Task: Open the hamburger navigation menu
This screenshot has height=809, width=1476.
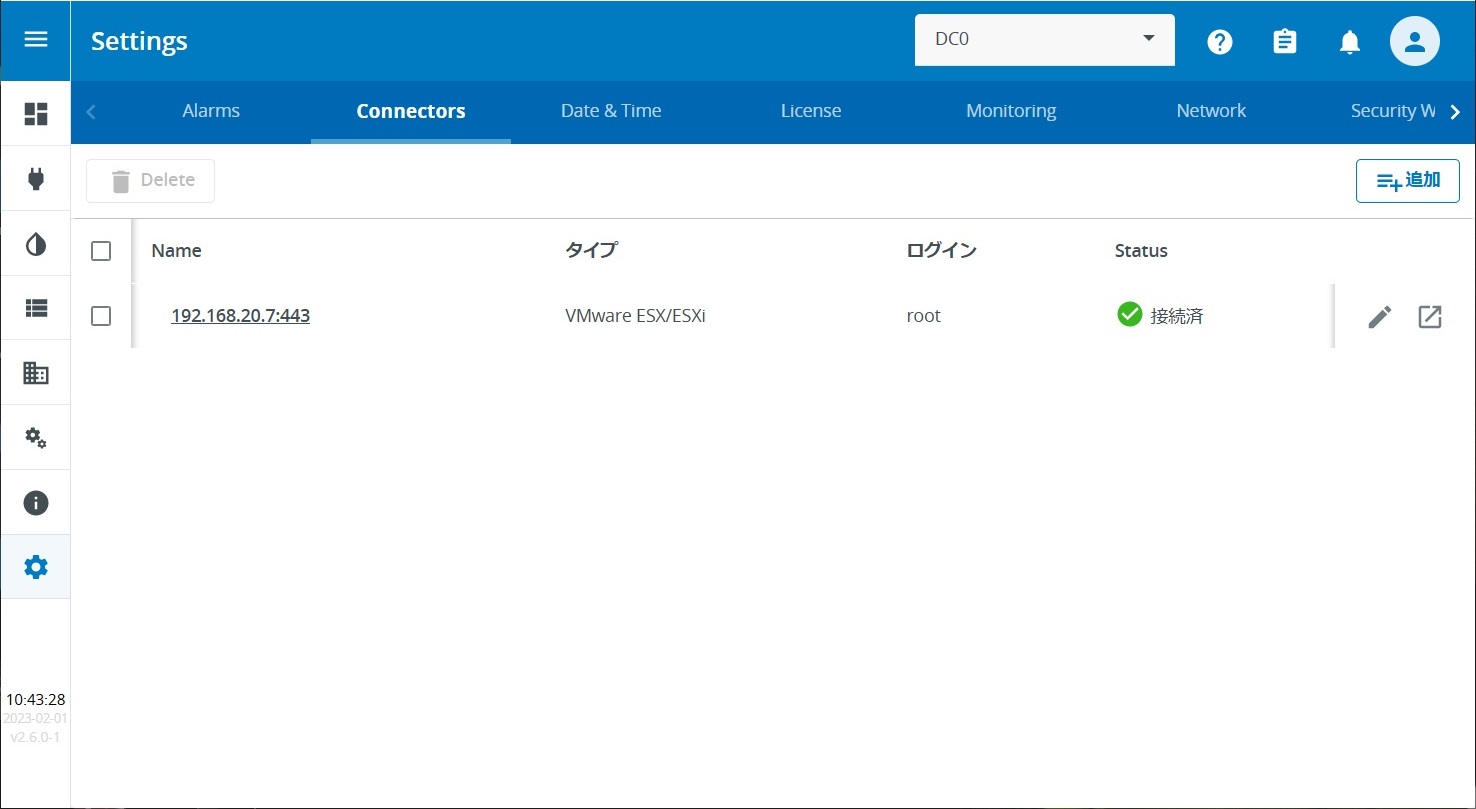Action: tap(36, 40)
